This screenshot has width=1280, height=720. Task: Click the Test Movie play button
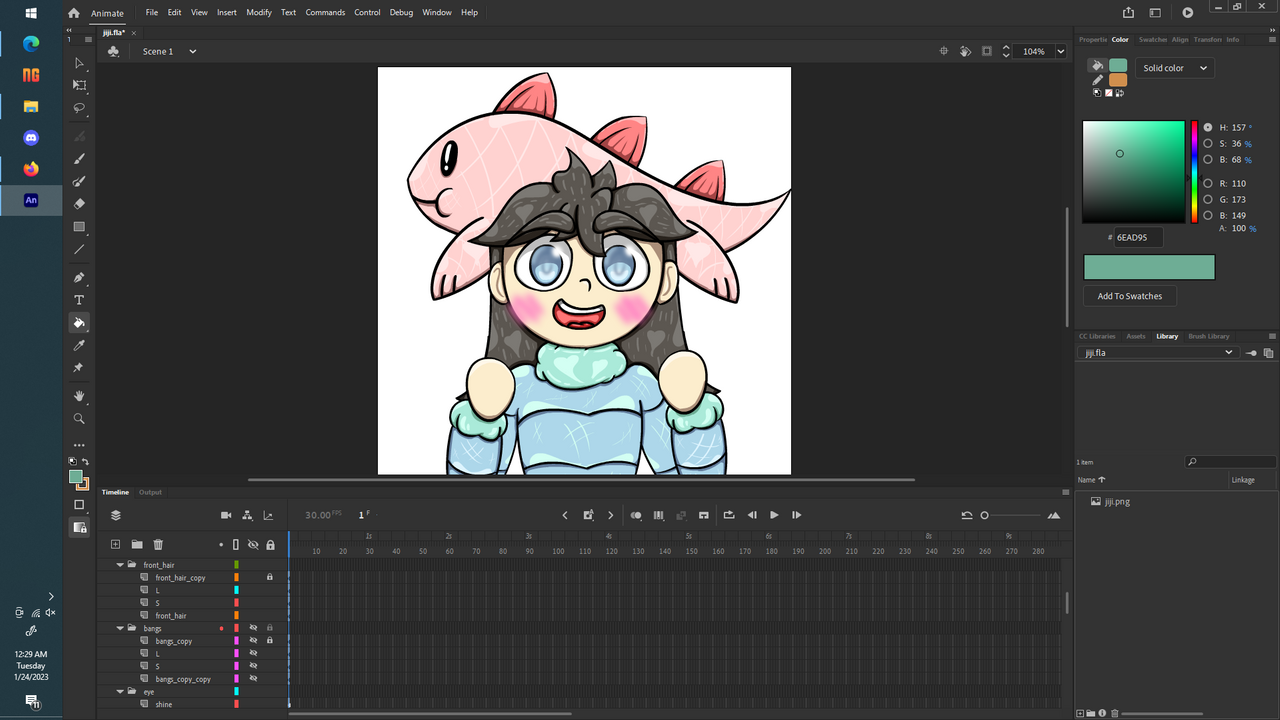[1187, 13]
